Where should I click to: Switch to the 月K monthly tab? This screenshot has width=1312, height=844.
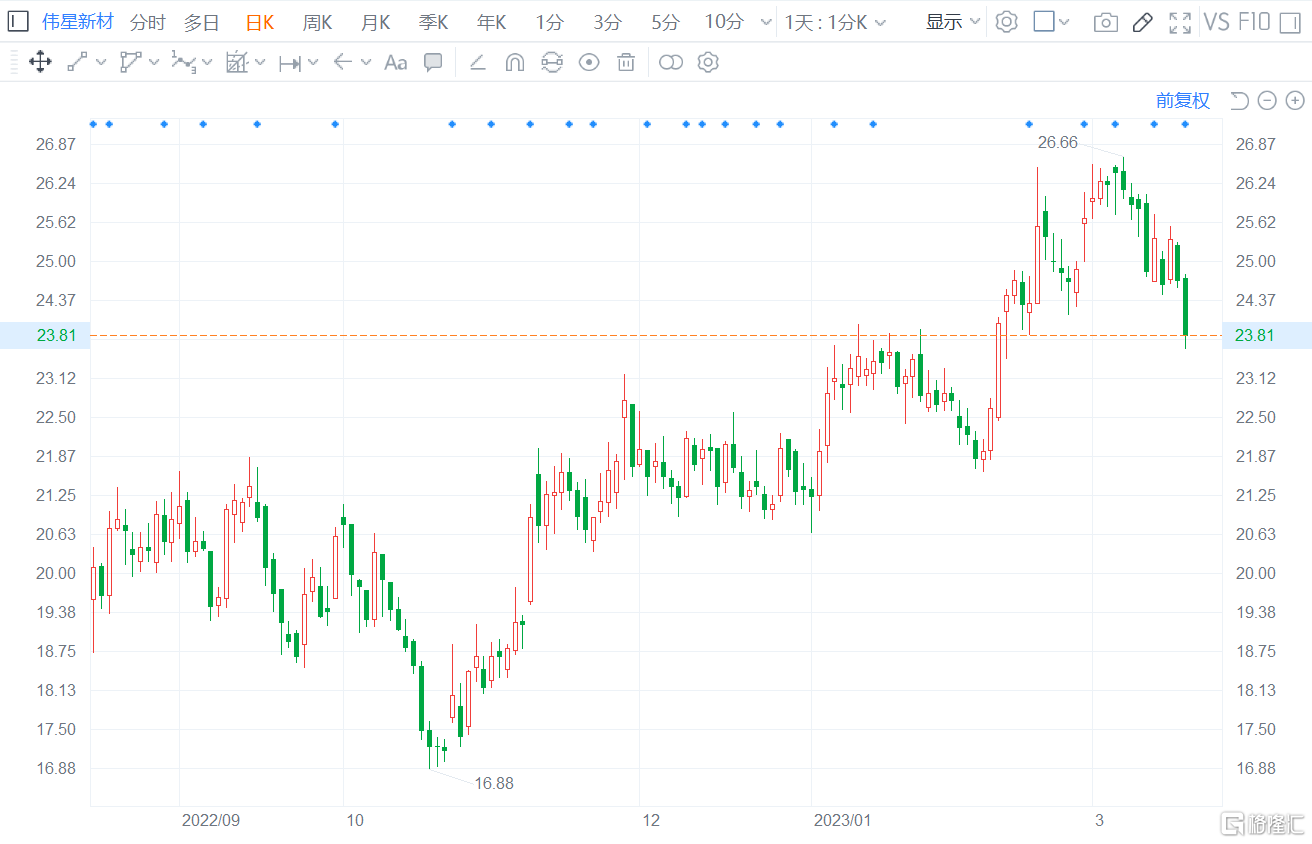(x=375, y=22)
